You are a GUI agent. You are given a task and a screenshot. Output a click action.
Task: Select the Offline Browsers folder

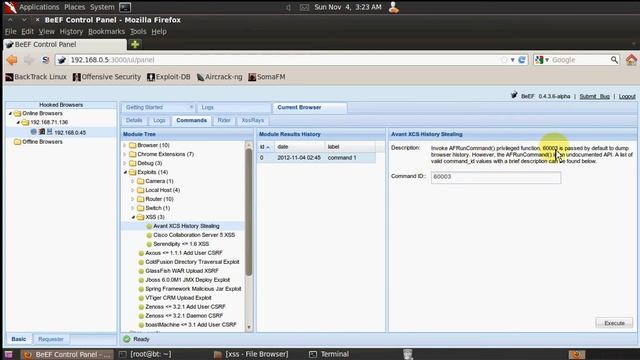42,142
